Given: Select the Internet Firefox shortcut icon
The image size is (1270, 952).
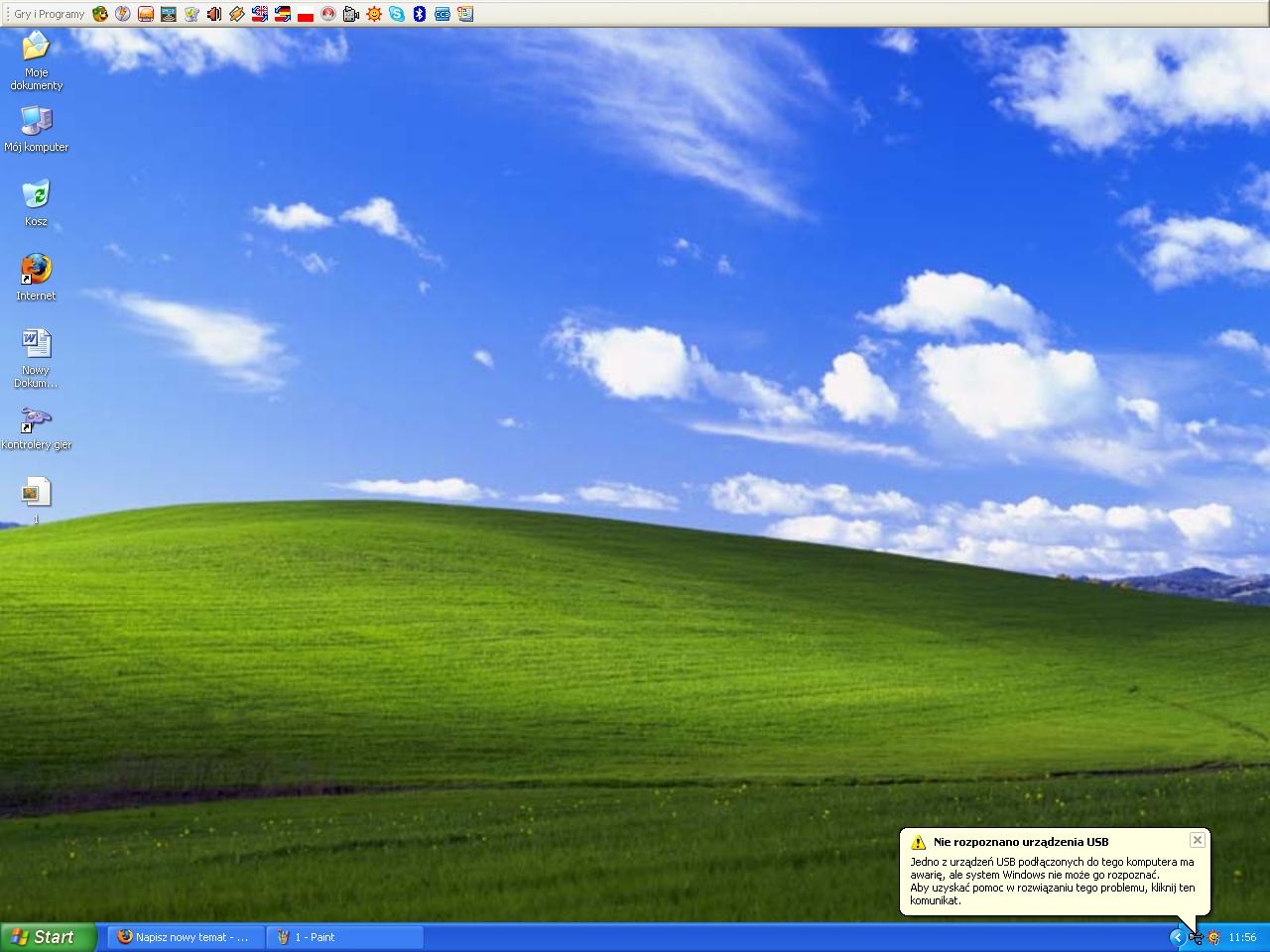Looking at the screenshot, I should pos(36,278).
